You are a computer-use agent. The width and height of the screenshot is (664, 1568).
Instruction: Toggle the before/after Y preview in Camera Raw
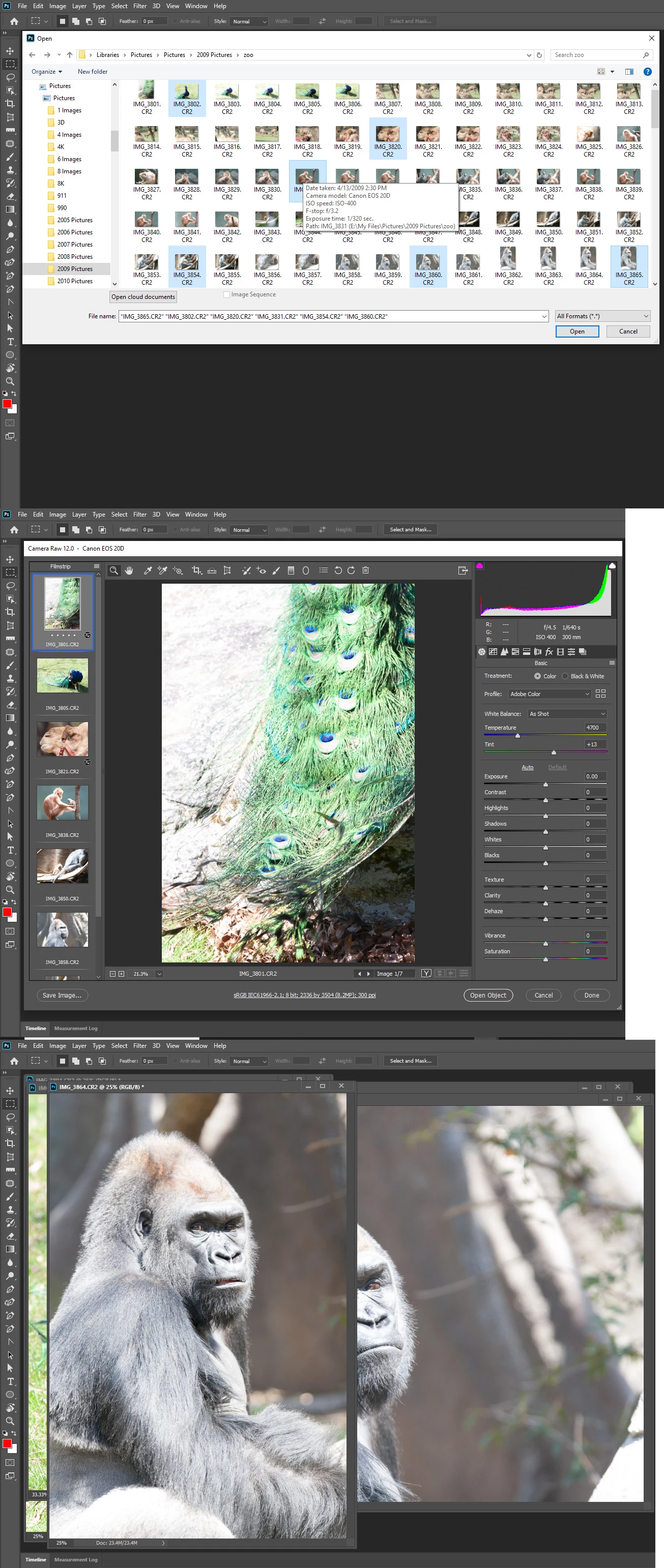click(426, 973)
